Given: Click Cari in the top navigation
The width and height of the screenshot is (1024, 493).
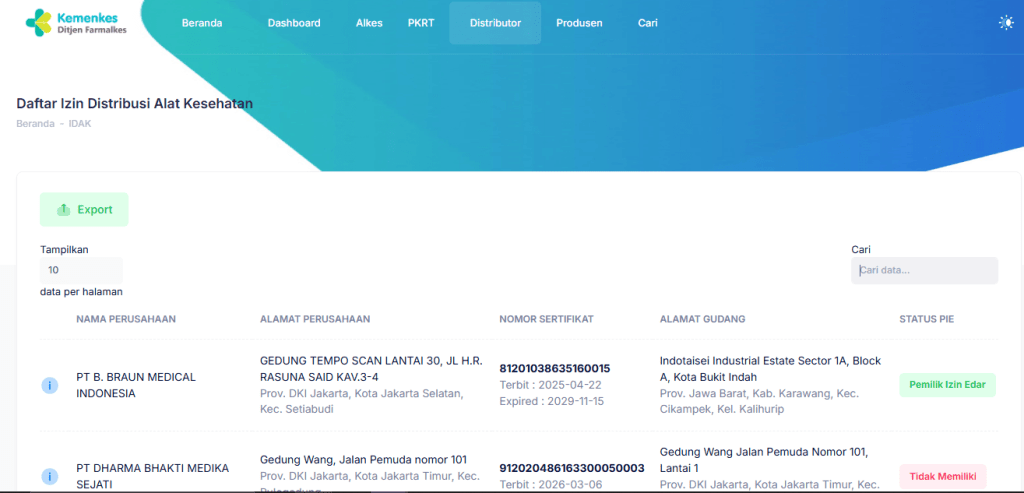Looking at the screenshot, I should pyautogui.click(x=648, y=23).
